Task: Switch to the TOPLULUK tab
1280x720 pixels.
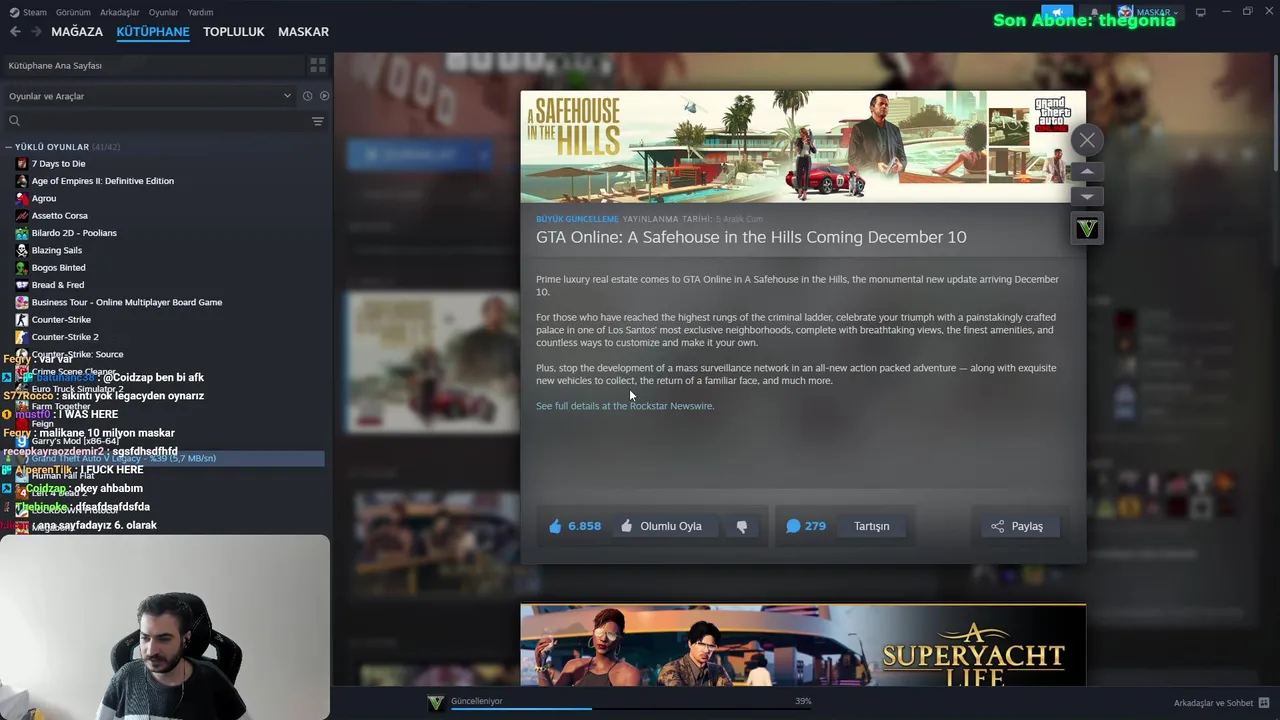Action: coord(234,32)
